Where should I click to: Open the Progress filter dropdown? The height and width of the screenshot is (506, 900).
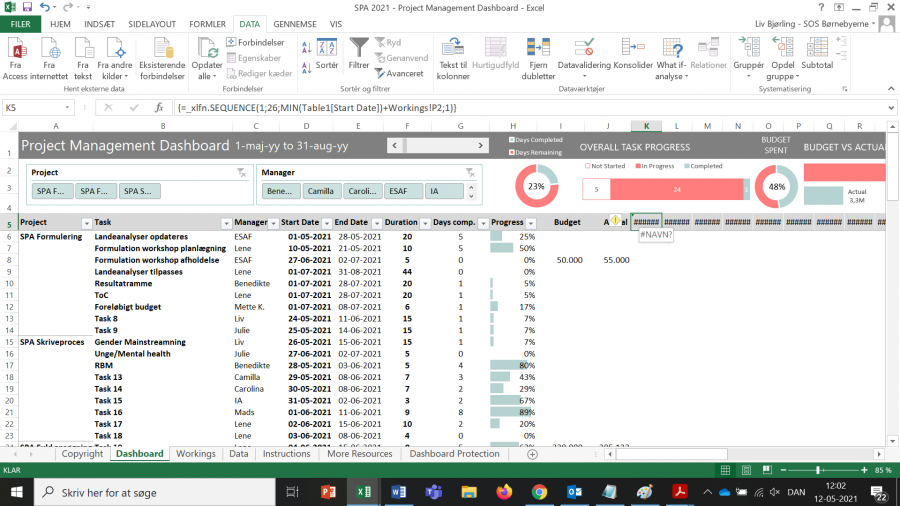pos(531,223)
